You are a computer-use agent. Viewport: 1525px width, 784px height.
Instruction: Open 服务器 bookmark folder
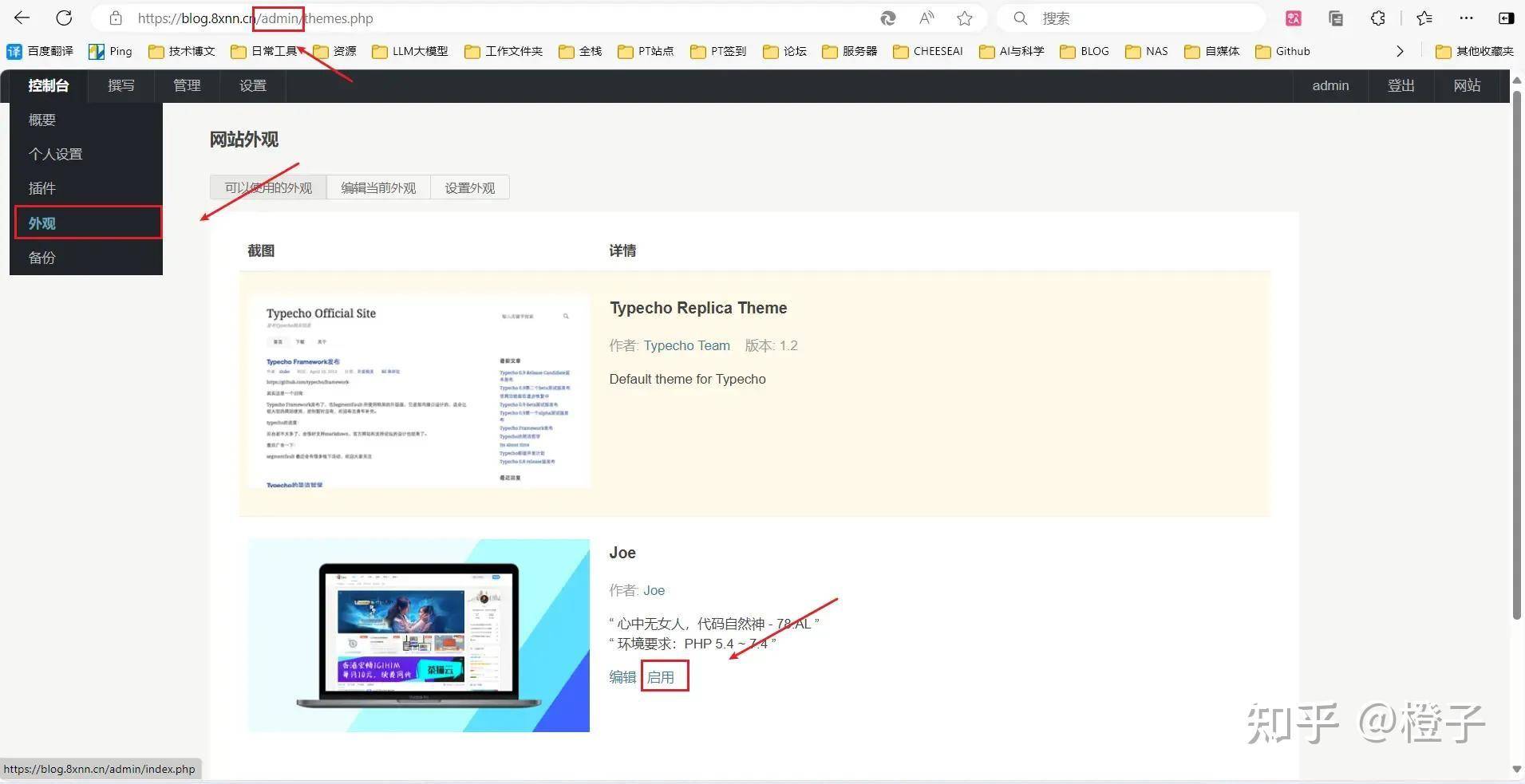[850, 51]
